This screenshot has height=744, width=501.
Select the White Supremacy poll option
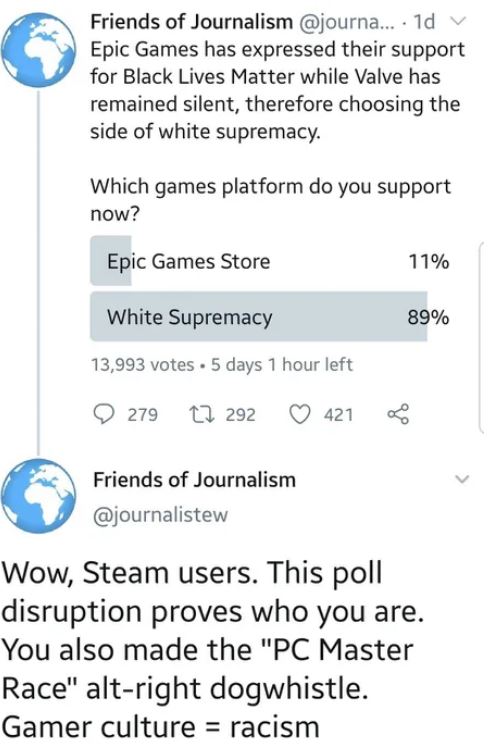click(x=269, y=317)
